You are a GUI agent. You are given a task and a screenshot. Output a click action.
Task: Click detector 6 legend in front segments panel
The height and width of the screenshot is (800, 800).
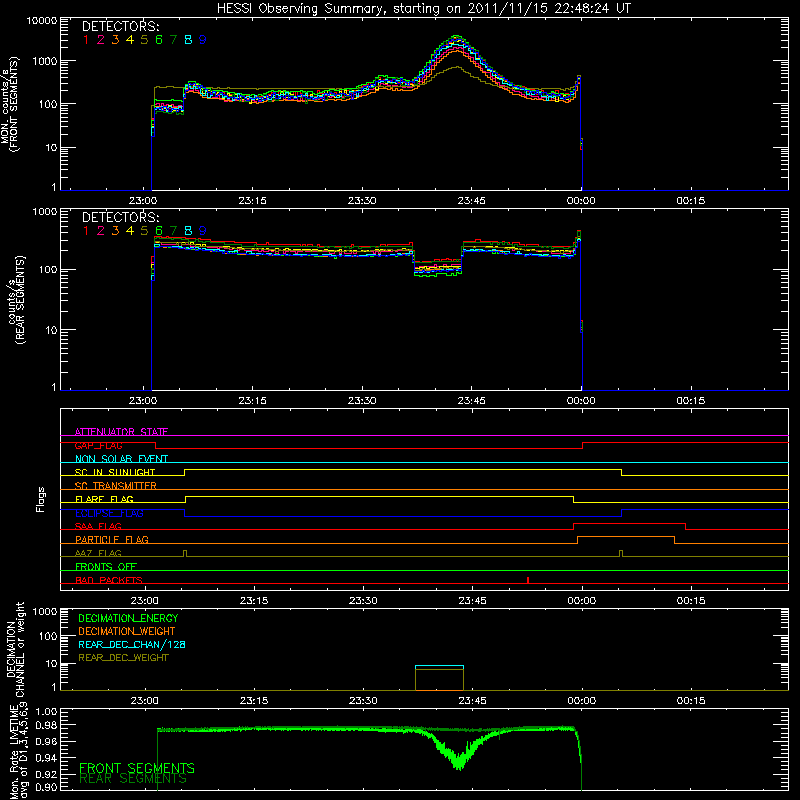click(x=159, y=40)
